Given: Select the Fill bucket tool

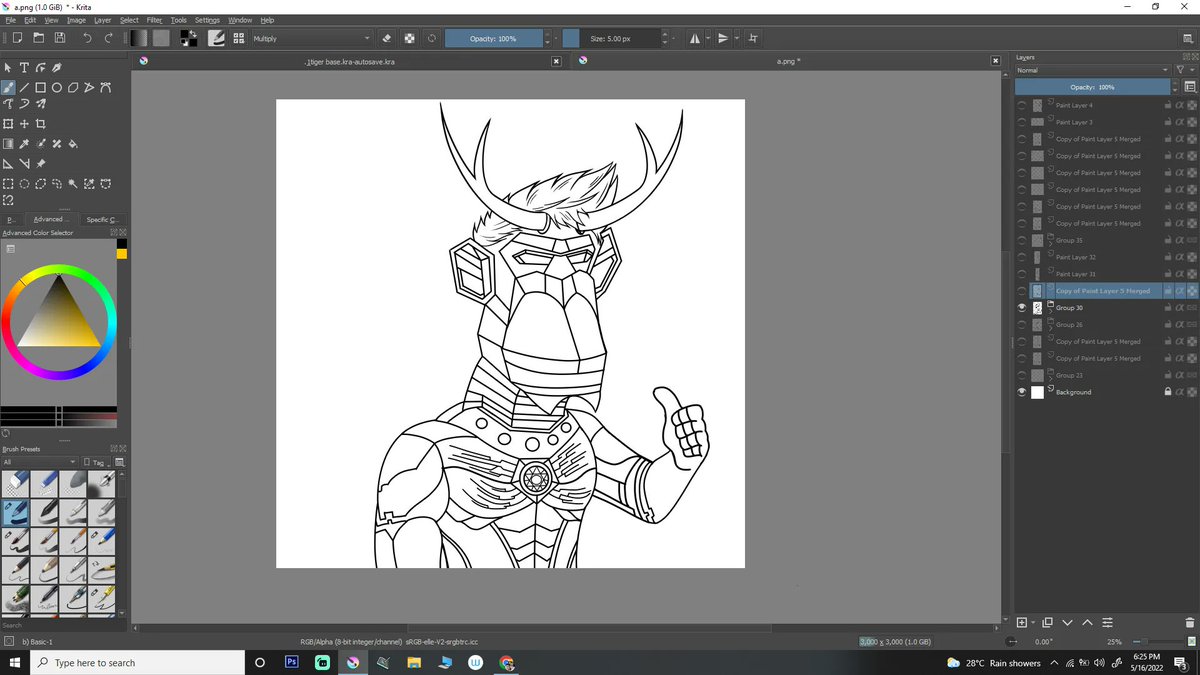Looking at the screenshot, I should click(73, 144).
